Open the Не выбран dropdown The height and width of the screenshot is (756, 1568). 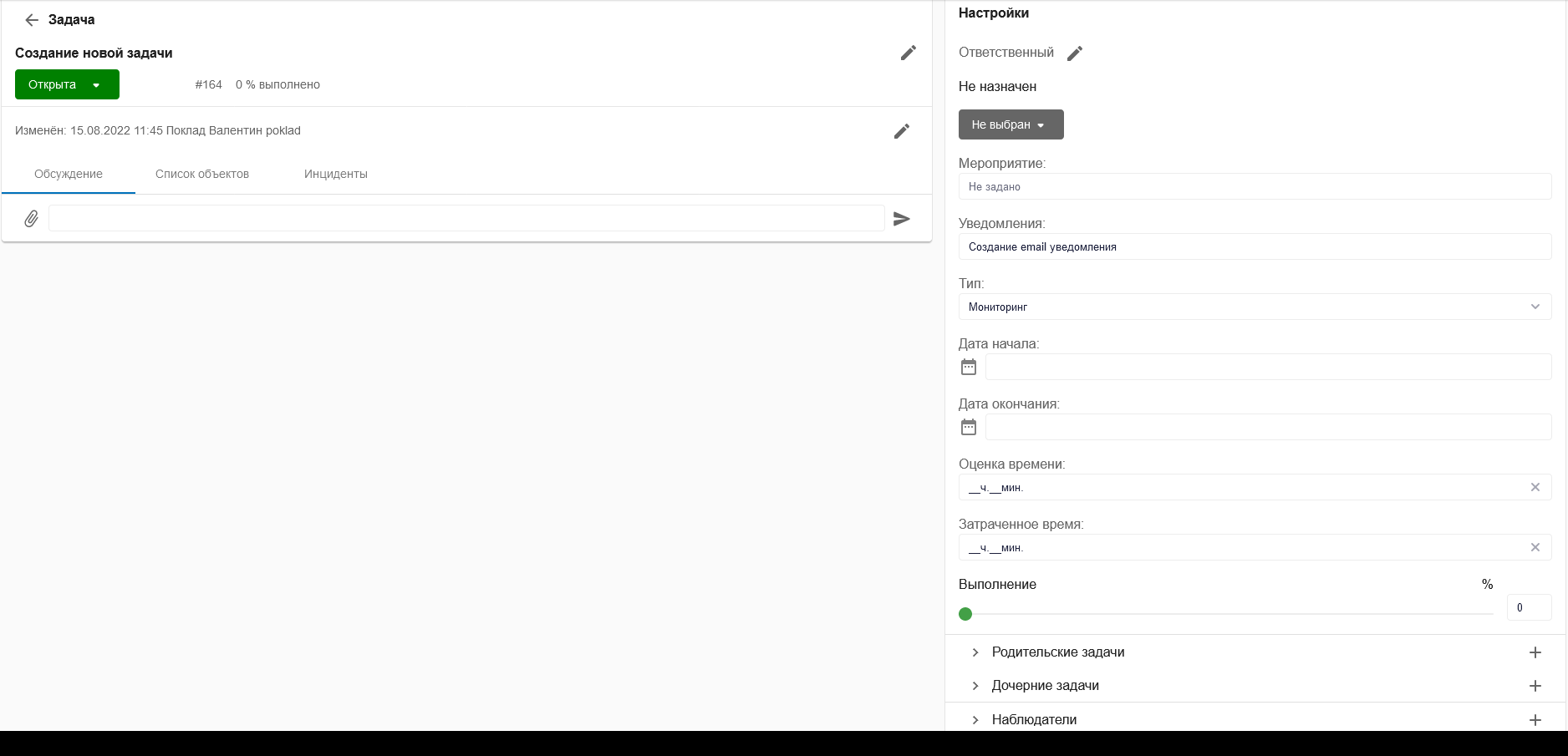pos(1011,124)
